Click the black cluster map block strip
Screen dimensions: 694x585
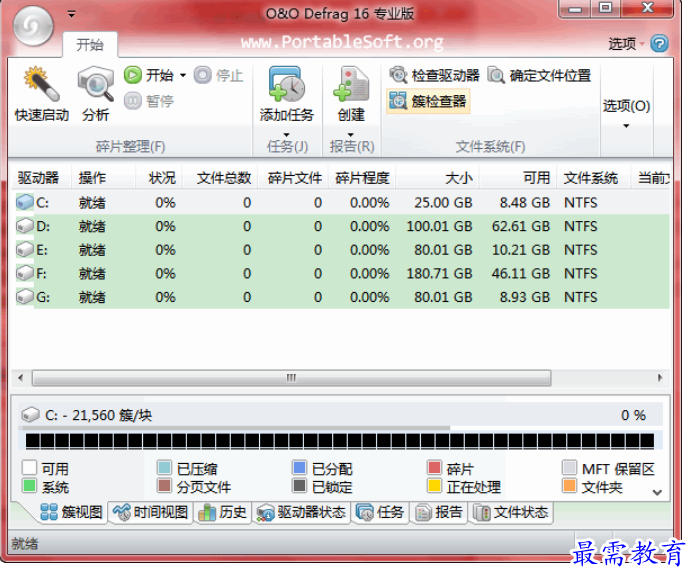point(339,441)
